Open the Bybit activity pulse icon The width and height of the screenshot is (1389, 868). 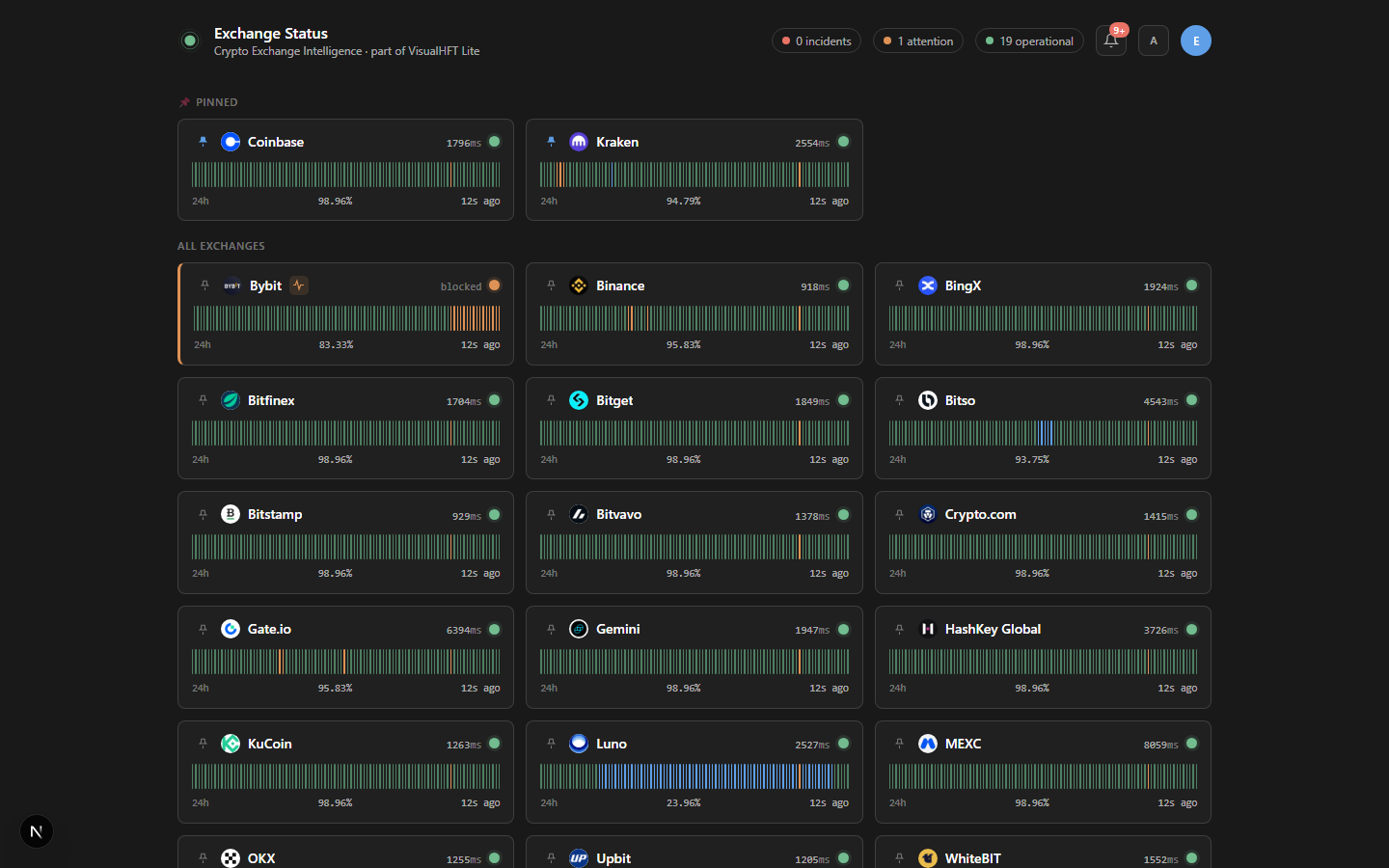(299, 285)
